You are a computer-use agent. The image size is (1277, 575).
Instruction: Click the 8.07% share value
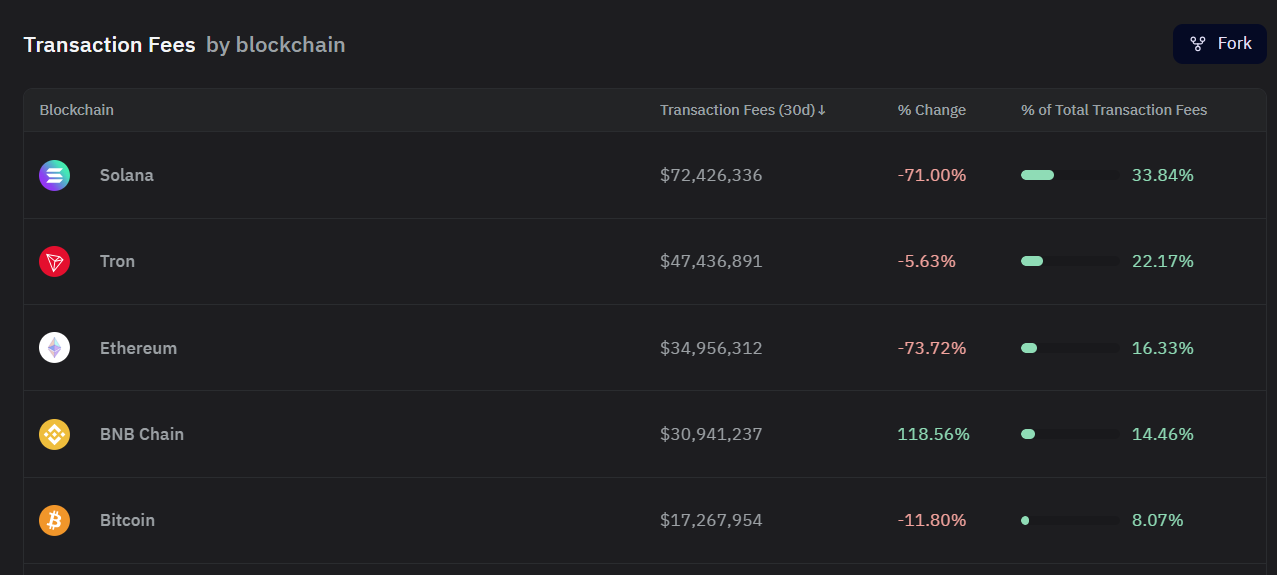(x=1158, y=520)
